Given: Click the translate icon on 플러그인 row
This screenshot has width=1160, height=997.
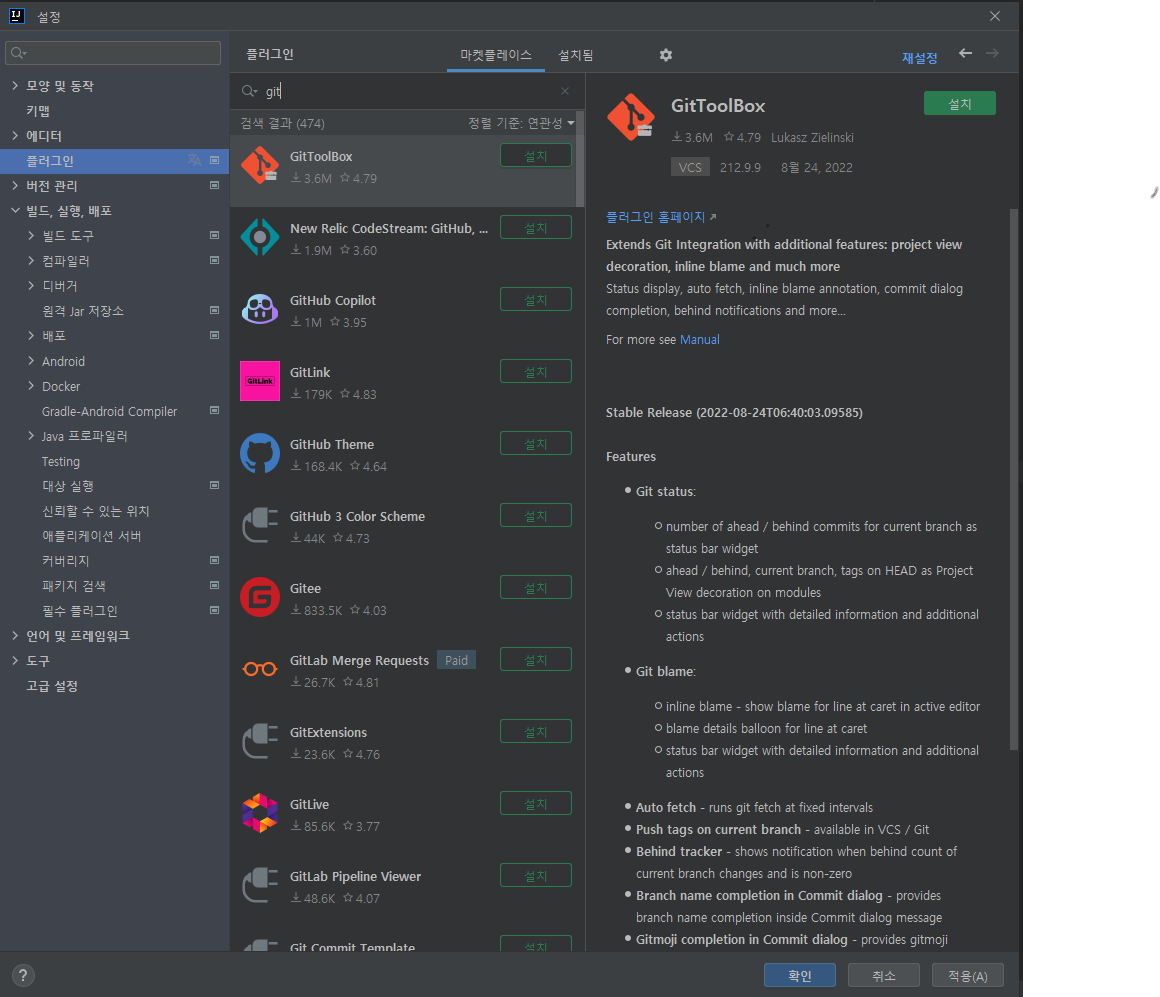Looking at the screenshot, I should [x=195, y=160].
